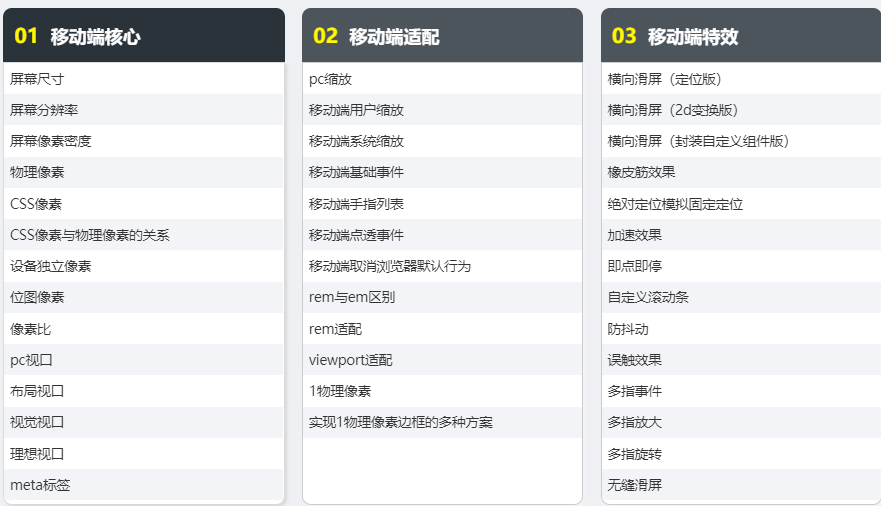The image size is (881, 506).
Task: Click the 'viewport适配' row
Action: pyautogui.click(x=442, y=360)
